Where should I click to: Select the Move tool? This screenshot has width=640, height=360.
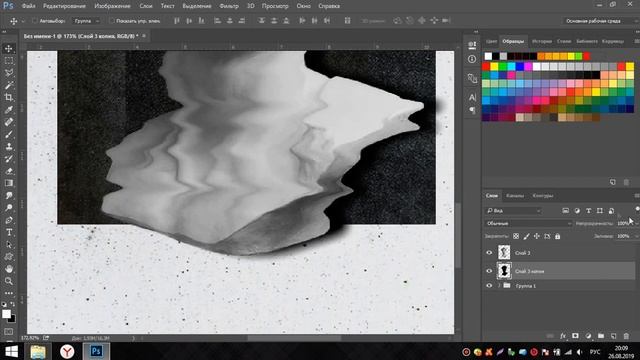click(x=9, y=49)
